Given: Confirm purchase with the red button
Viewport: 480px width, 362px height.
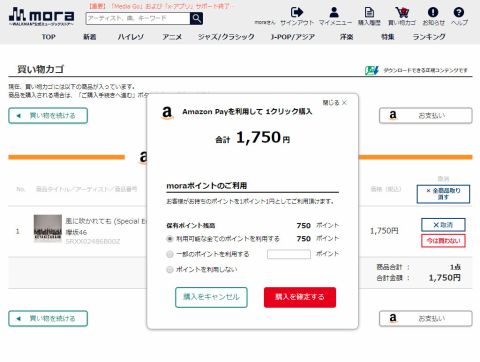Looking at the screenshot, I should coord(300,297).
